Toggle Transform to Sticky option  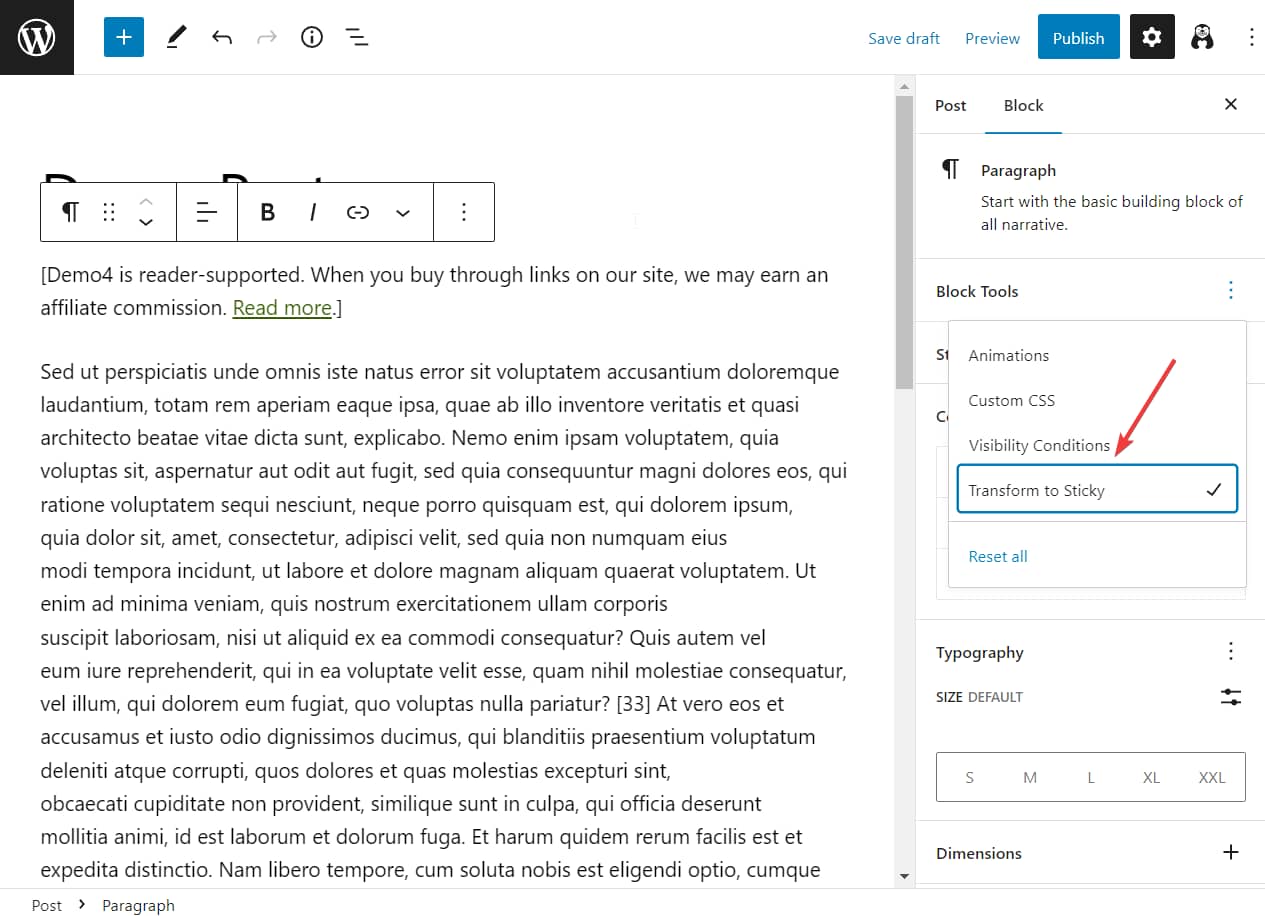[x=1097, y=490]
